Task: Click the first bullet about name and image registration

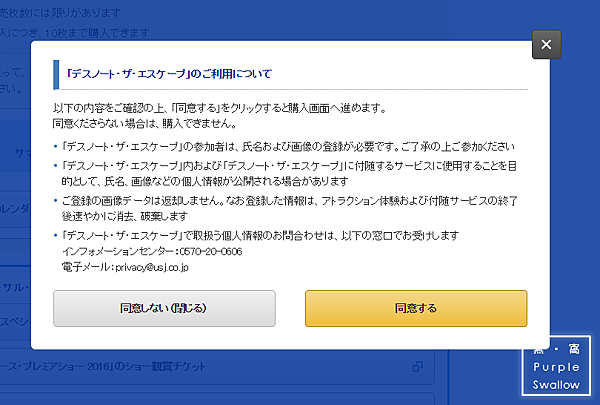Action: tap(288, 147)
